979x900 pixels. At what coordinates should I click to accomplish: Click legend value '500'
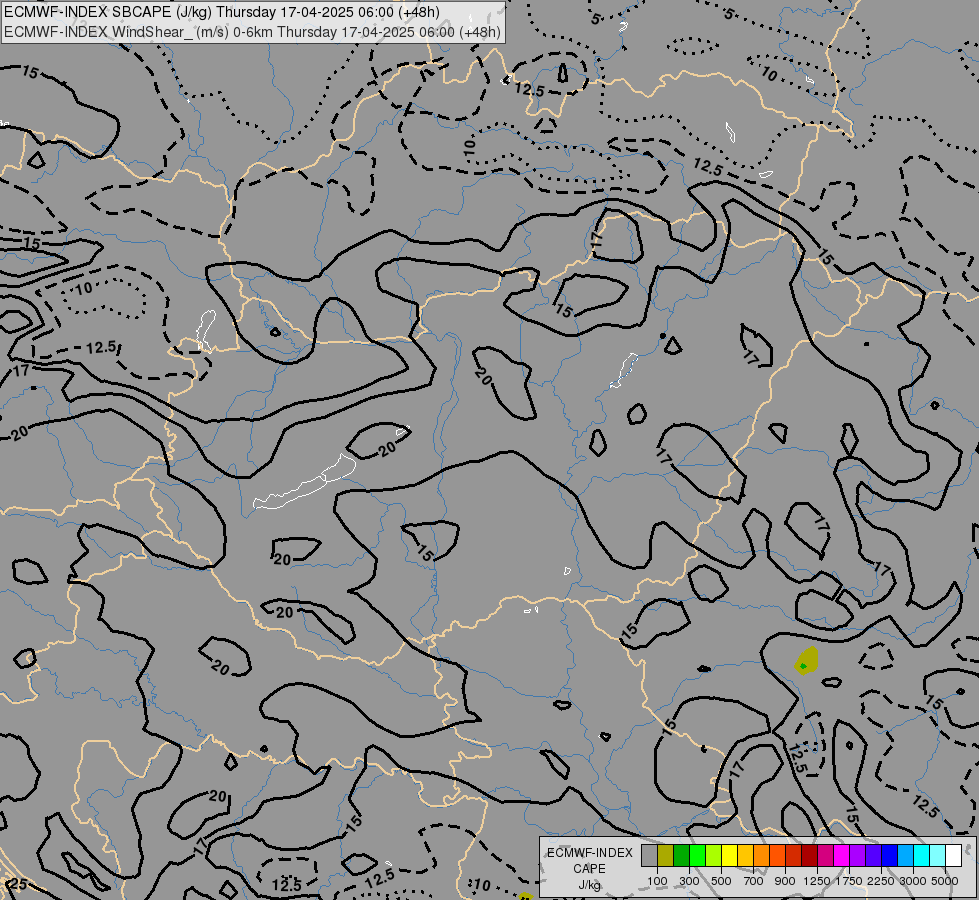(x=721, y=881)
